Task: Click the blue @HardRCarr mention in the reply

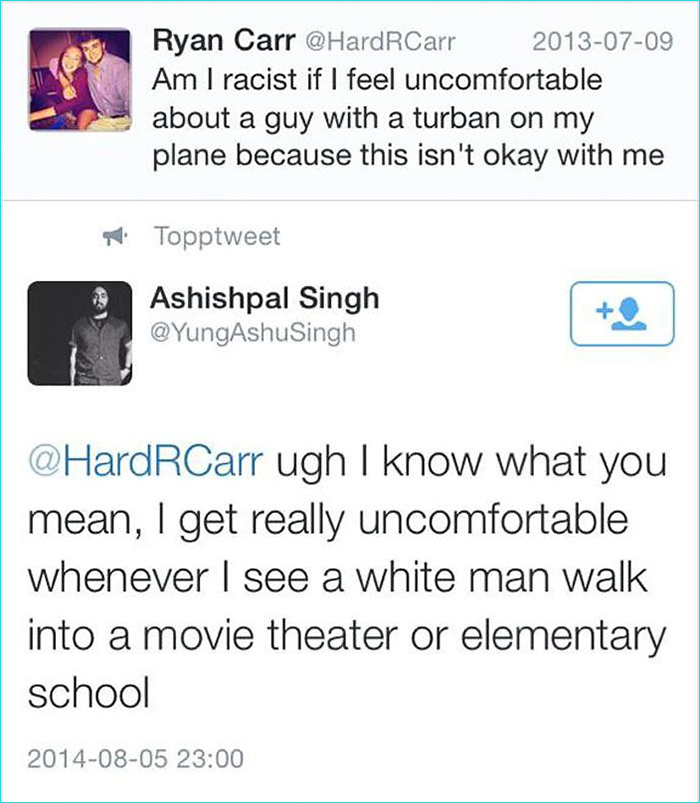Action: 146,465
